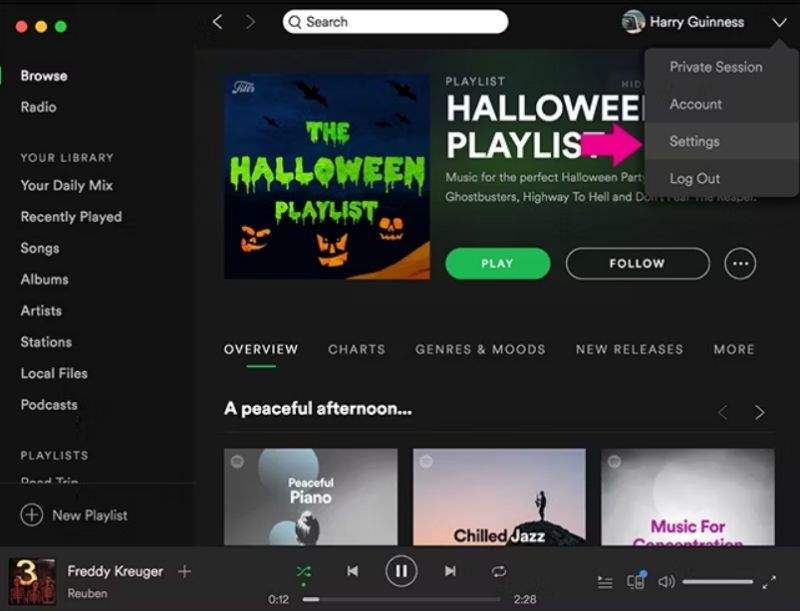Image resolution: width=800 pixels, height=611 pixels.
Task: Go back with the left navigation arrow
Action: click(218, 22)
